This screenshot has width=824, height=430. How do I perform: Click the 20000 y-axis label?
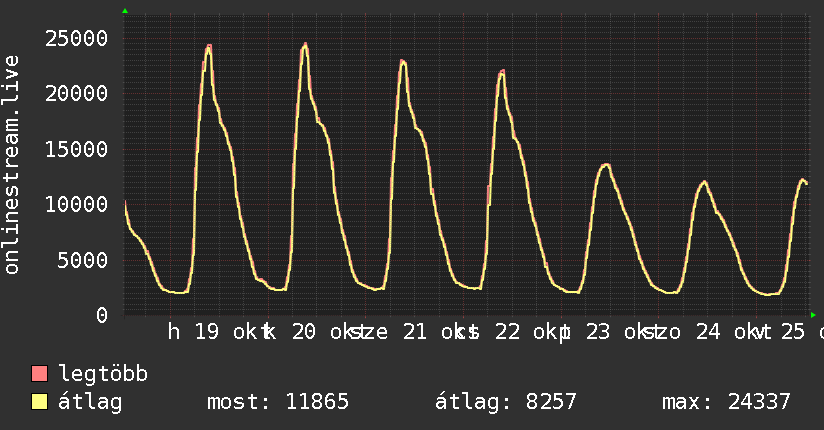click(76, 94)
